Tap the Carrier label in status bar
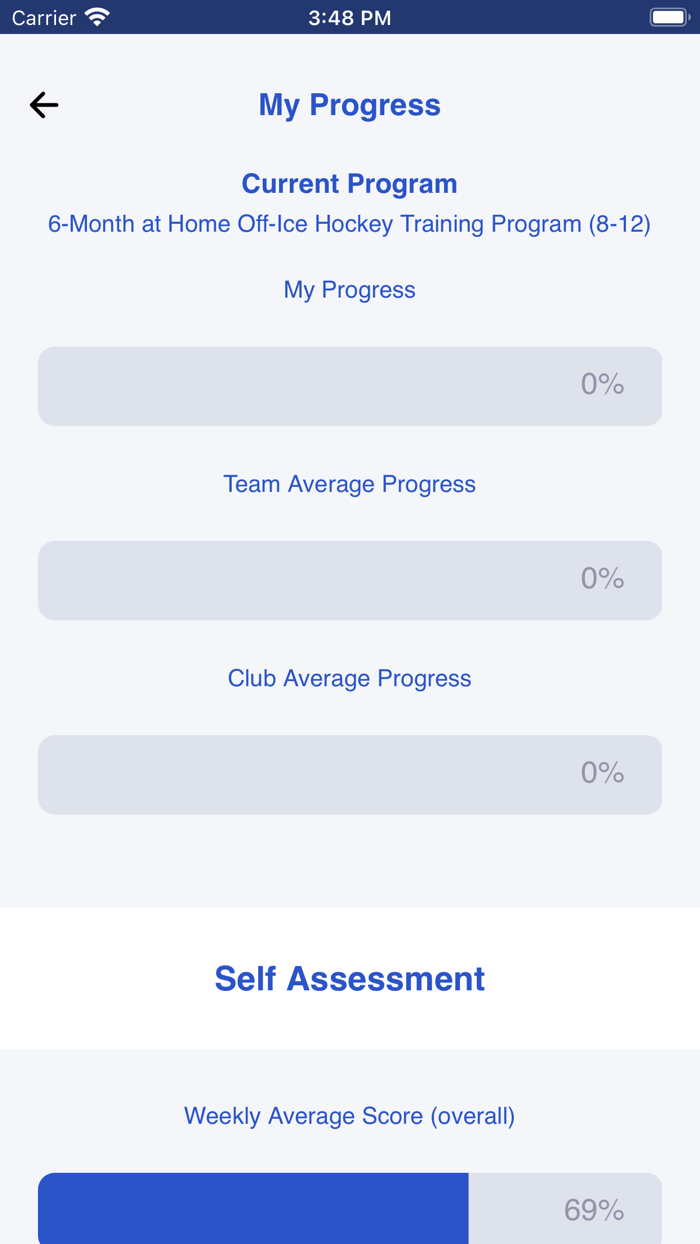Image resolution: width=700 pixels, height=1244 pixels. (44, 18)
